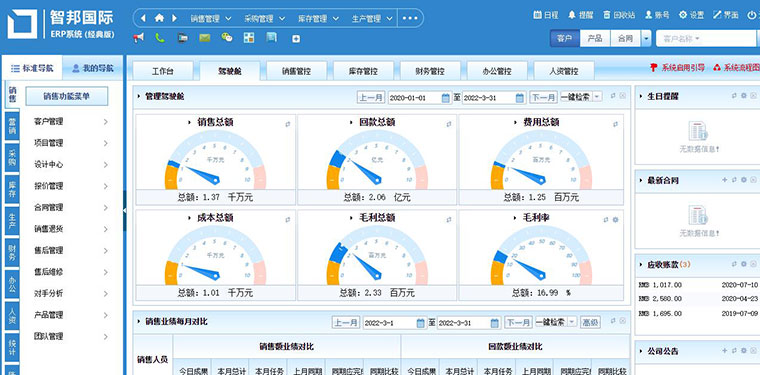Go forward with the right arrow icon
This screenshot has height=375, width=760.
[174, 18]
